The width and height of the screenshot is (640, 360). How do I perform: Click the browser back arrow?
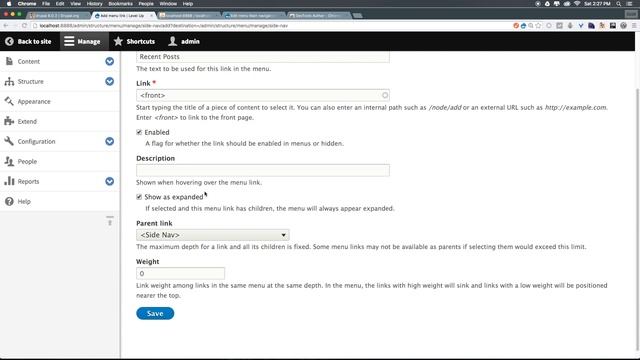(6, 25)
